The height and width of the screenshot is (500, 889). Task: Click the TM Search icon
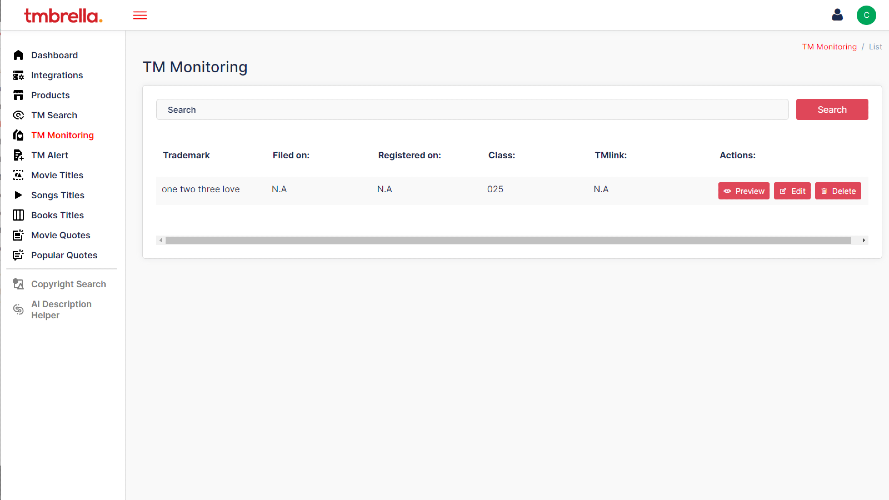pyautogui.click(x=18, y=115)
